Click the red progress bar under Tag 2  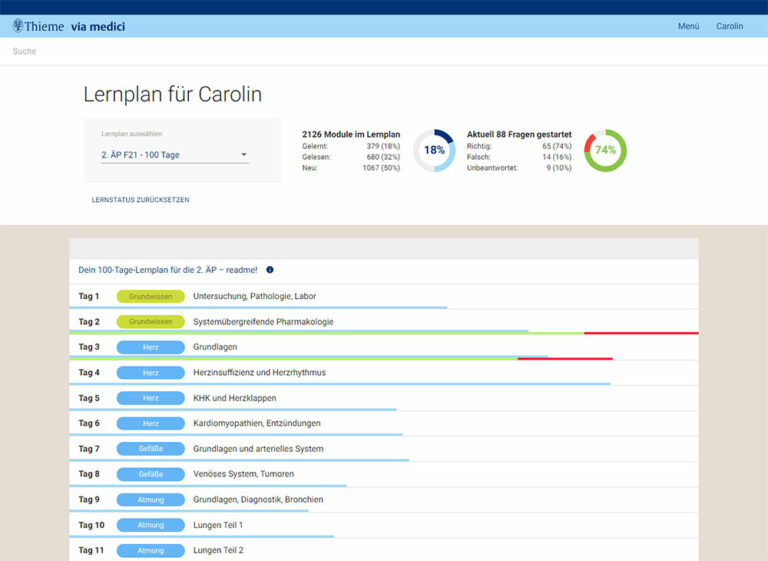coord(641,333)
